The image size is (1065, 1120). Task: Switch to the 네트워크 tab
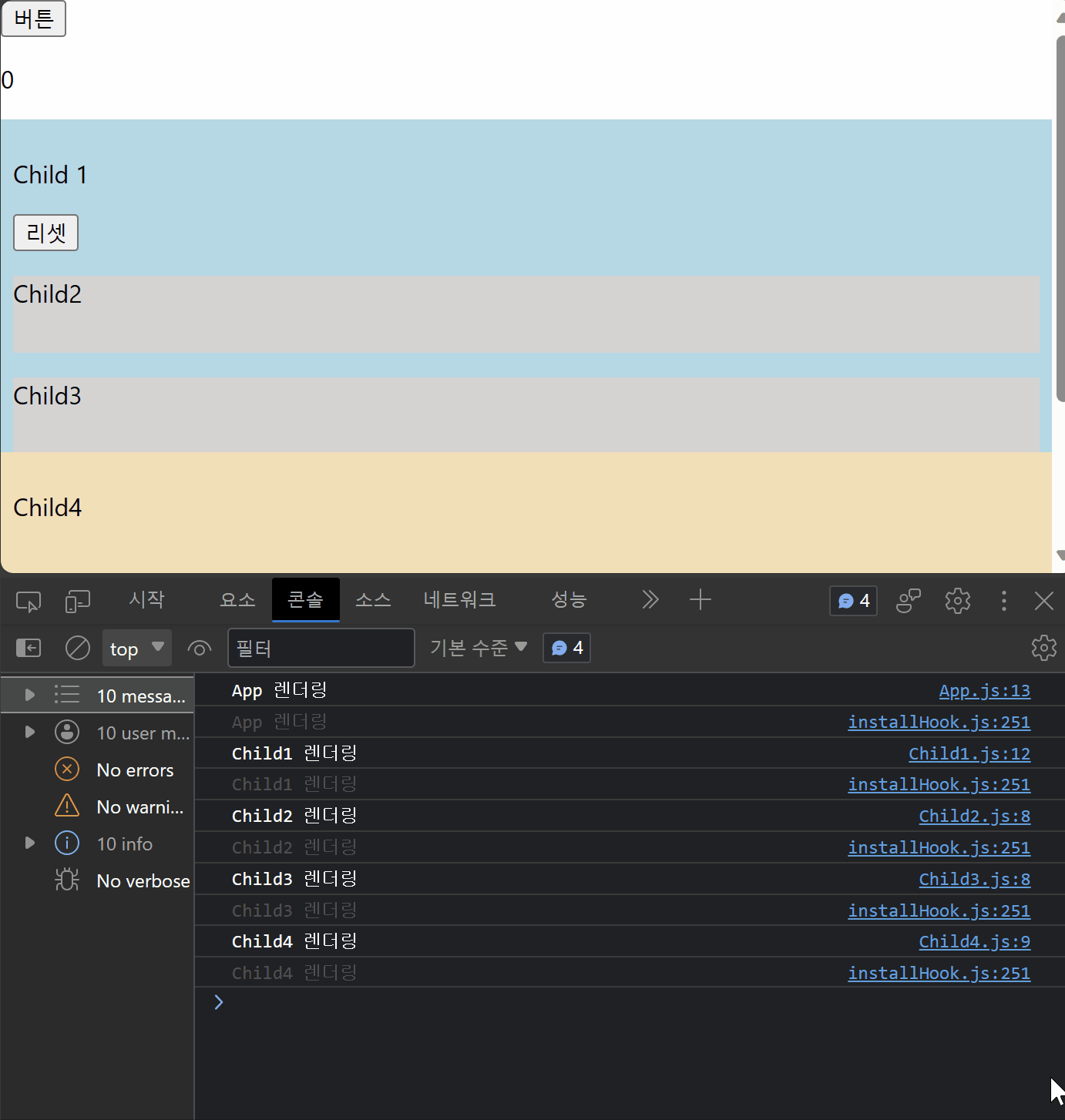click(x=459, y=599)
